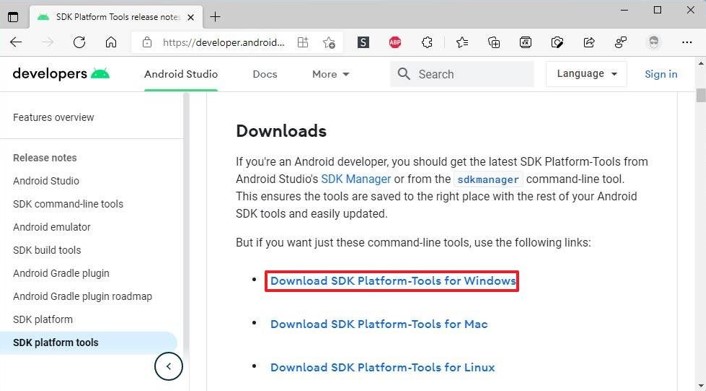Collapse the sidebar with chevron button
This screenshot has height=391, width=706.
(168, 366)
